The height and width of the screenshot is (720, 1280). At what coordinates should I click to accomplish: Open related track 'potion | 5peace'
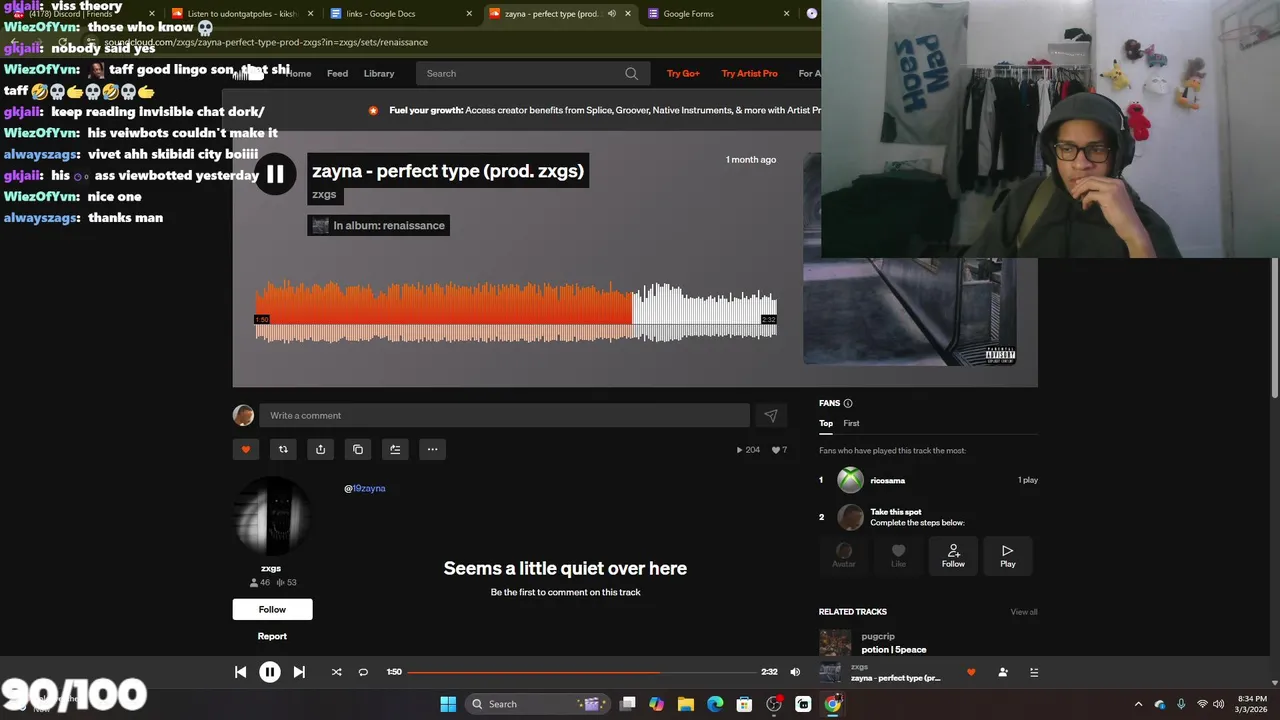pyautogui.click(x=894, y=649)
